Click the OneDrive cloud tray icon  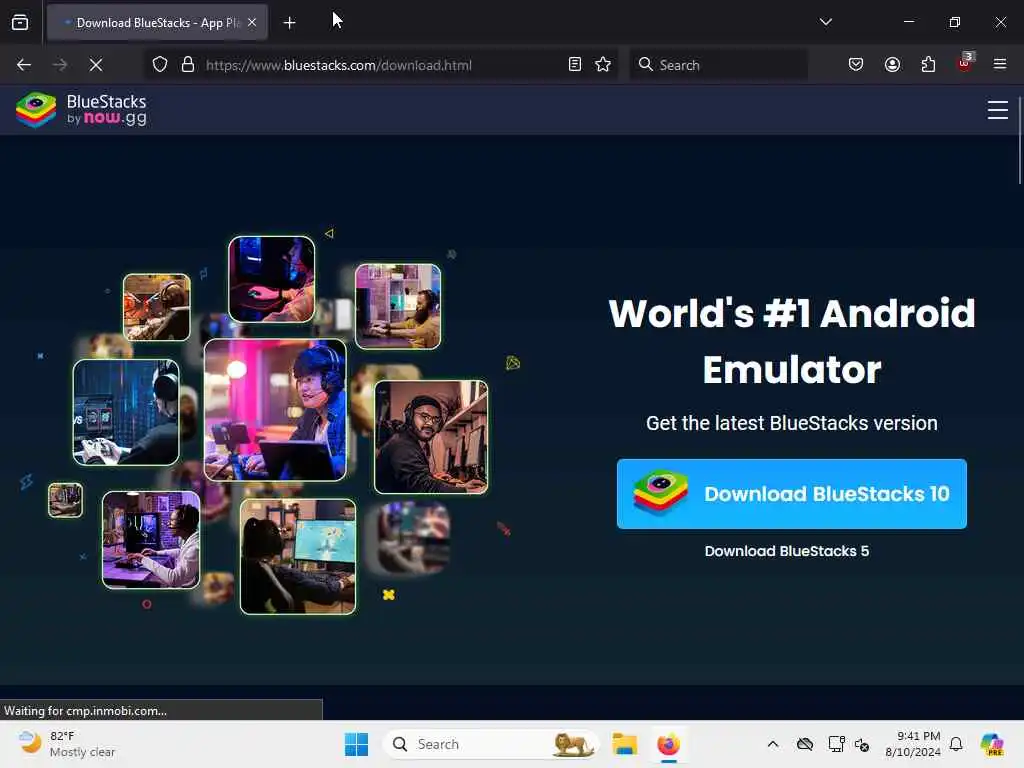coord(805,744)
